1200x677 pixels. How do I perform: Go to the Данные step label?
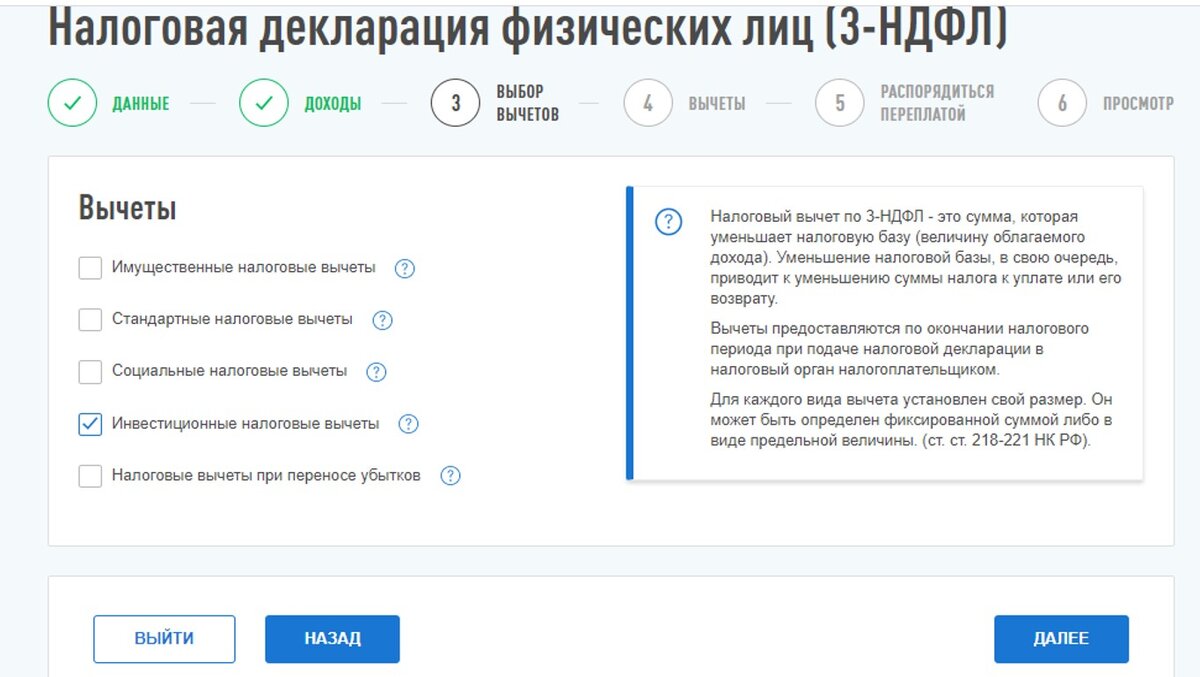tap(141, 104)
